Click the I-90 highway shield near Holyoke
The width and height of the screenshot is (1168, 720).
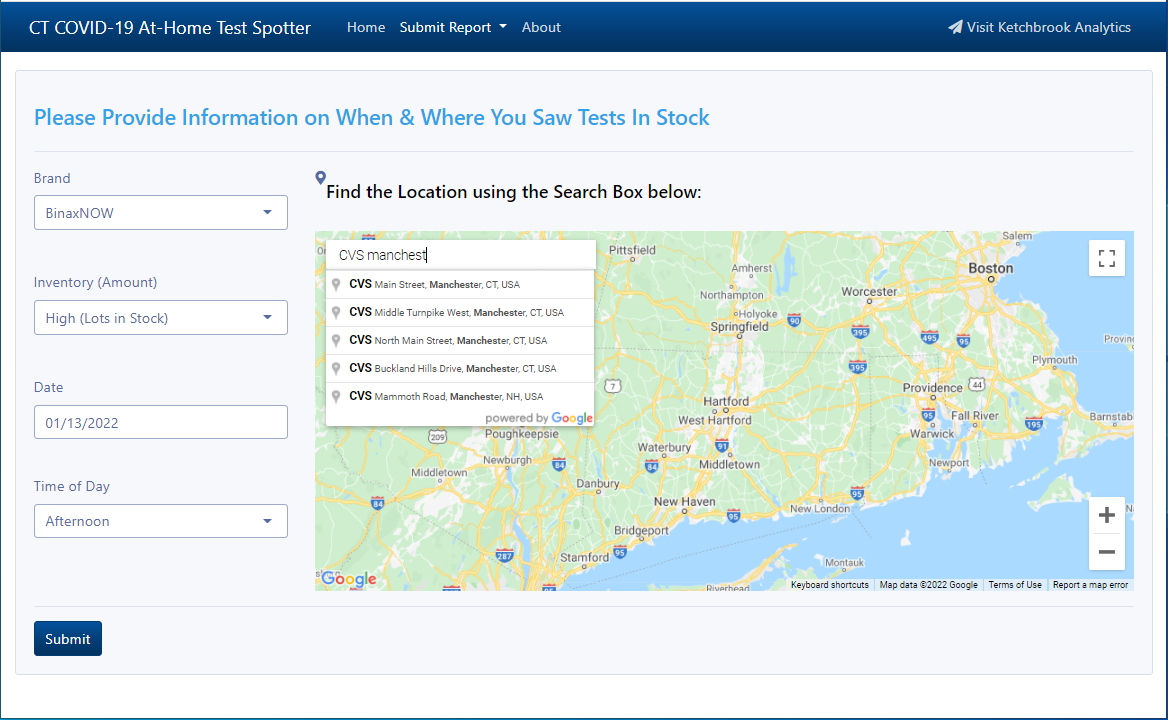tap(794, 320)
